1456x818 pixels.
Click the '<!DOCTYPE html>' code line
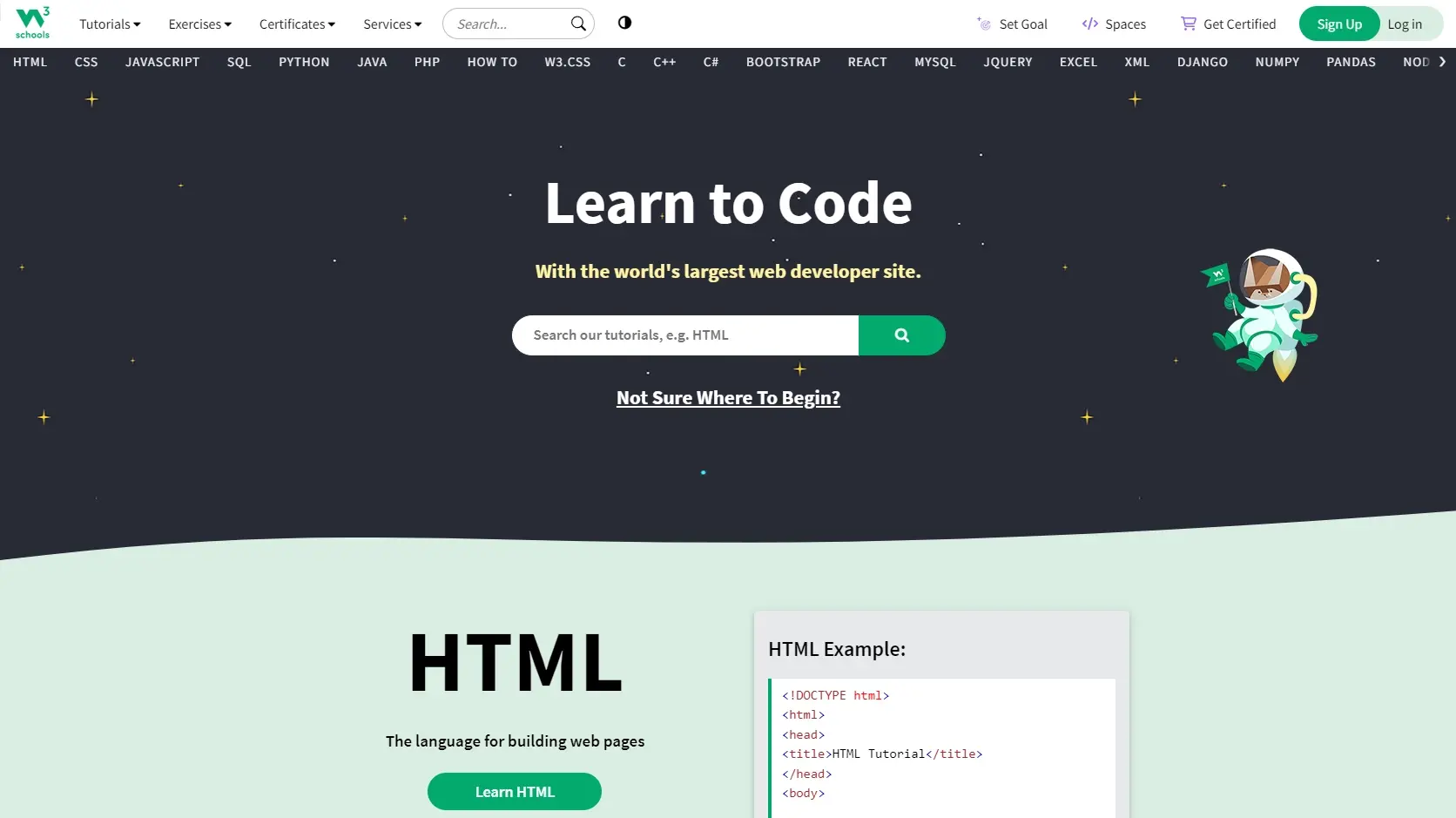click(835, 695)
